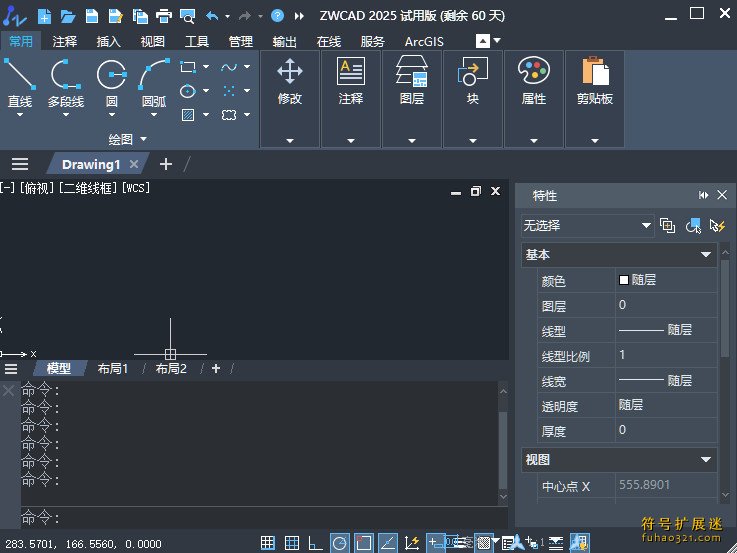Click the Save As icon with pencil
737x553 pixels.
(115, 16)
